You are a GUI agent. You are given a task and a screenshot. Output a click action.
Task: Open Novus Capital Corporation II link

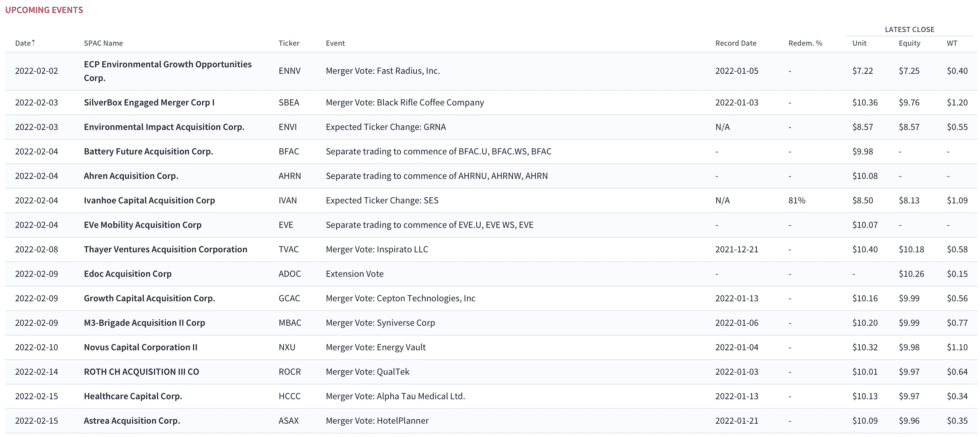coord(141,348)
